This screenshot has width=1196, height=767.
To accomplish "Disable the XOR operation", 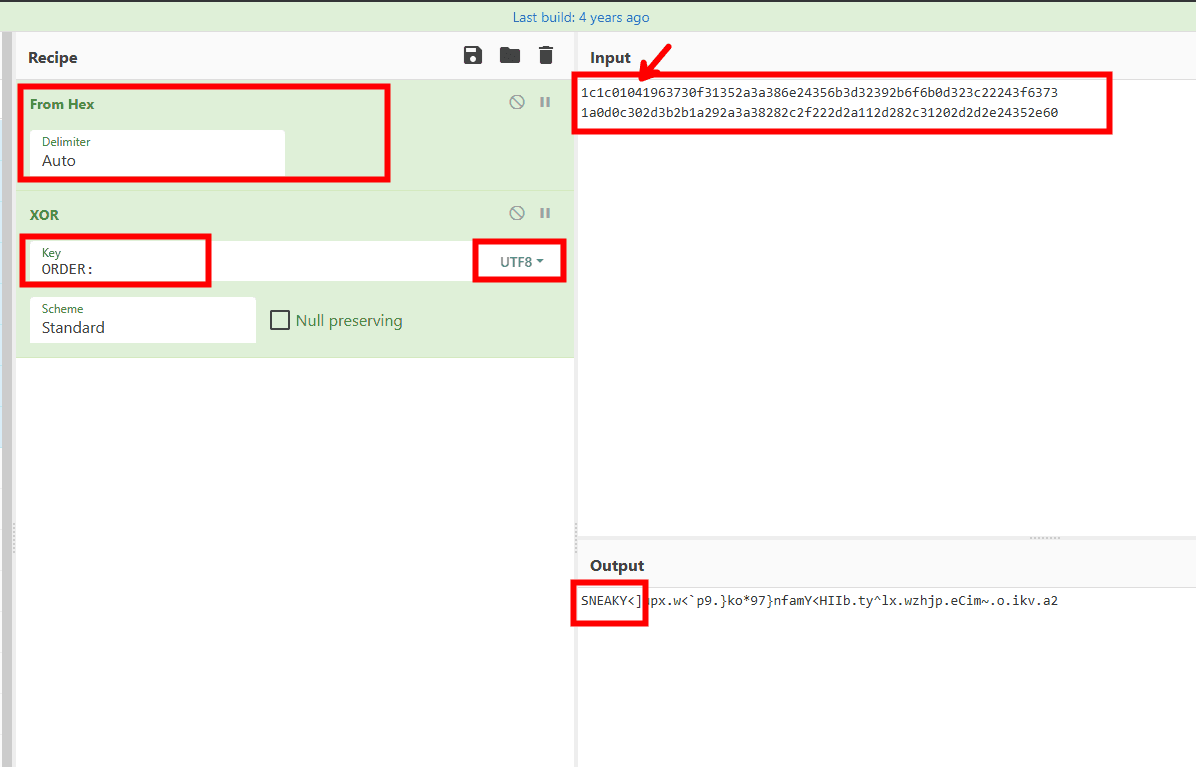I will coord(517,213).
